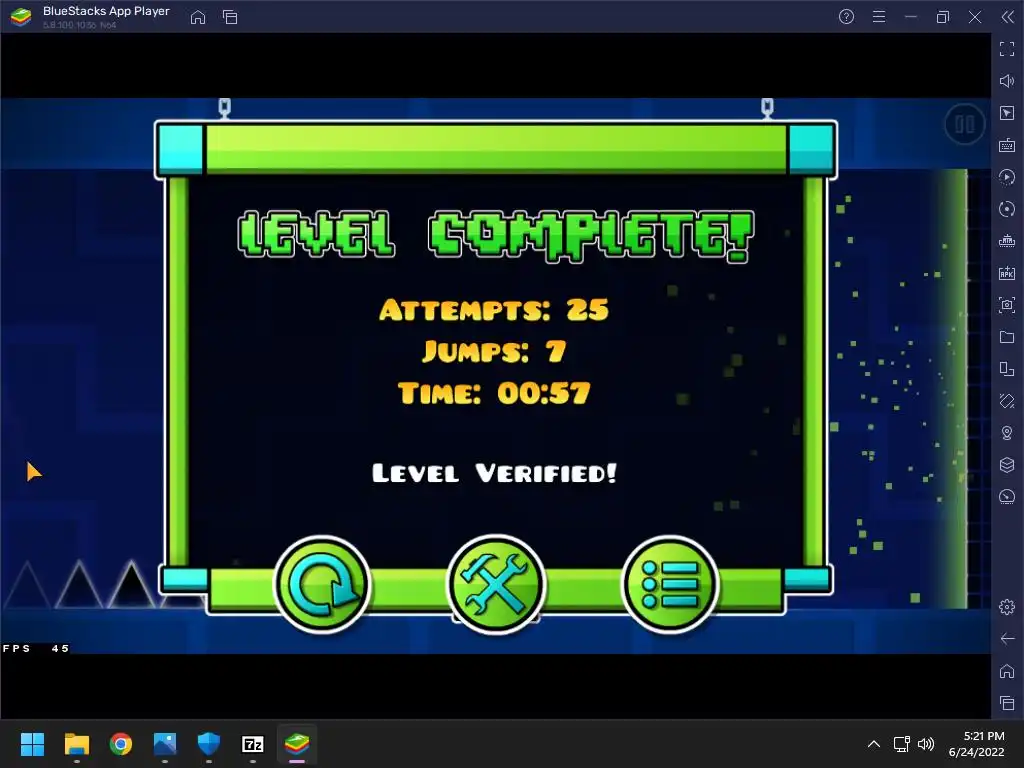This screenshot has height=768, width=1024.
Task: Click the sync operations circular icon
Action: click(x=1007, y=209)
